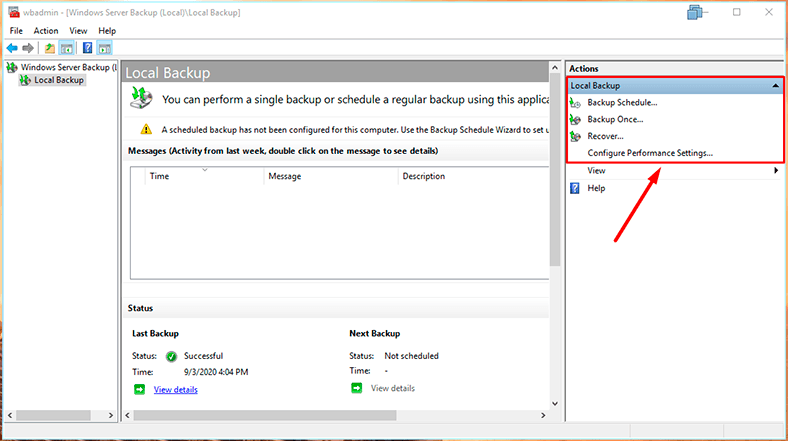Click center pane horizontal scrollbar right arrow
Viewport: 788px width, 441px height.
point(543,415)
